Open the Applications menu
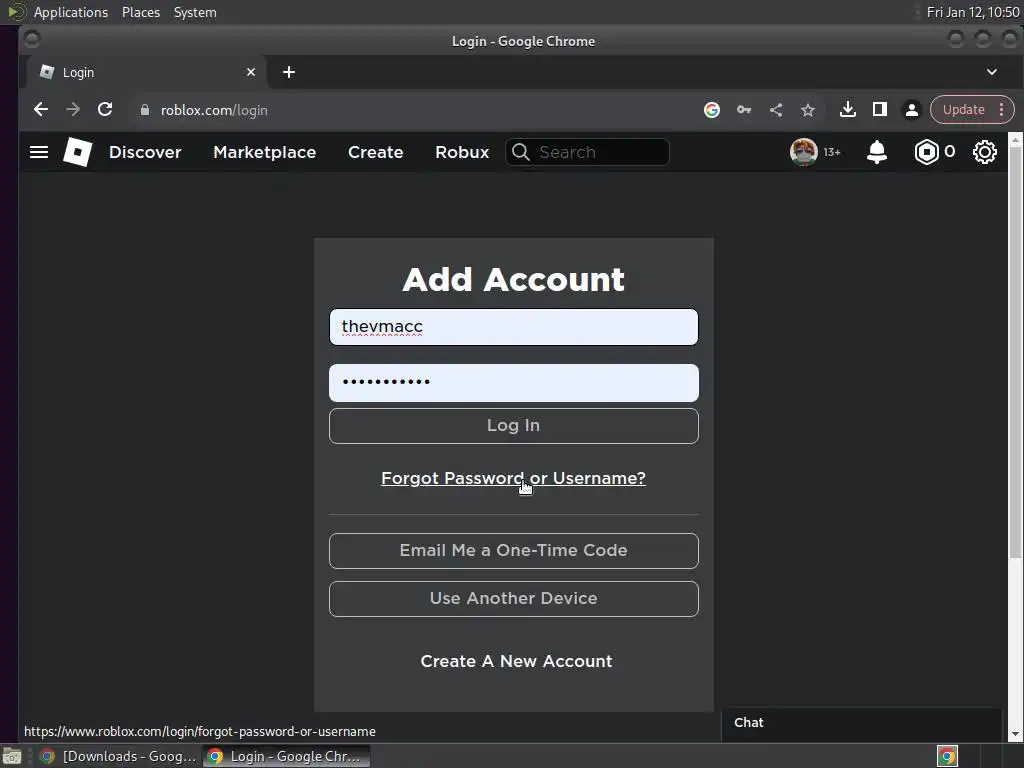Viewport: 1024px width, 768px height. [x=71, y=12]
